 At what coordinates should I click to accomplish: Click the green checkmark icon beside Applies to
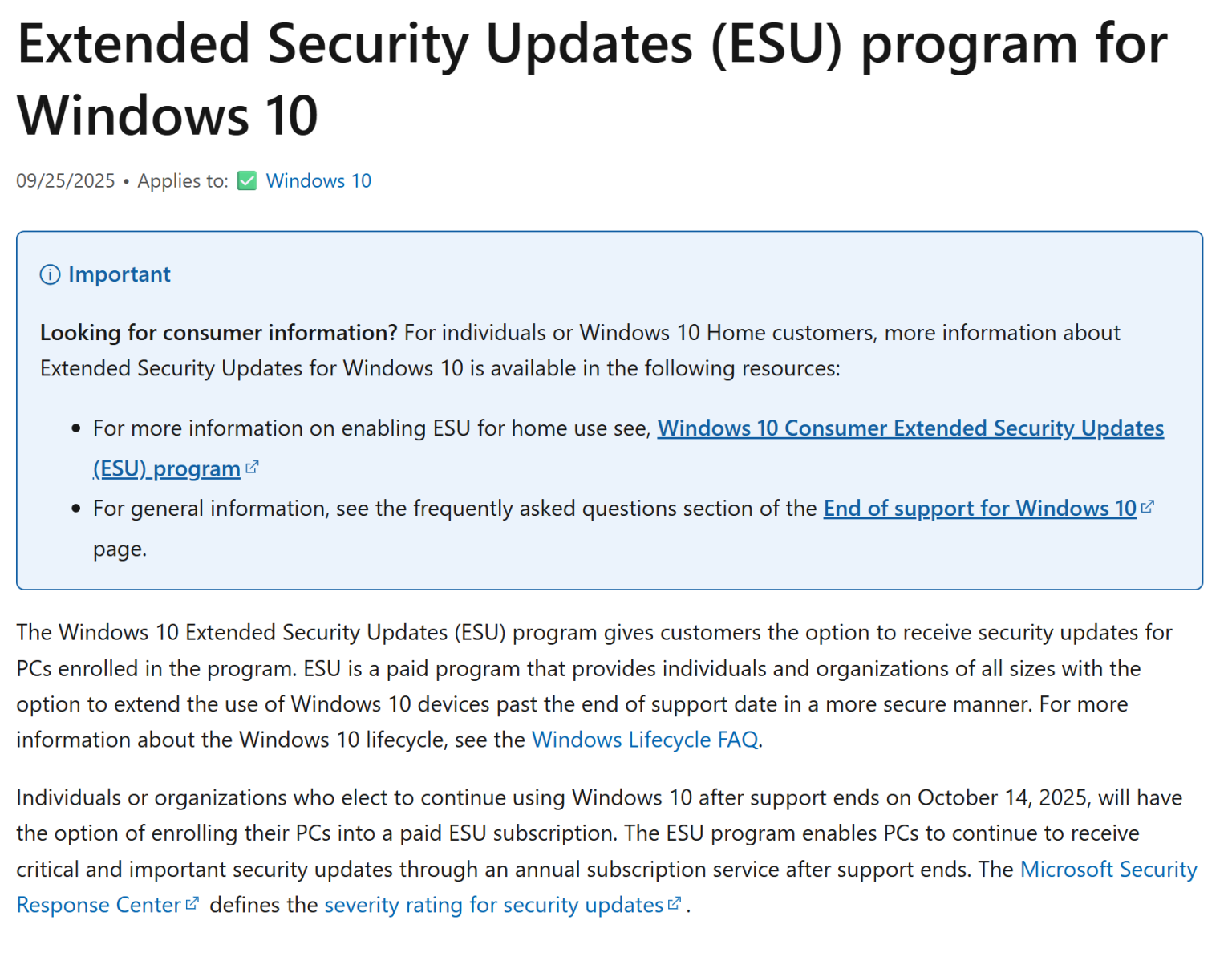[247, 181]
